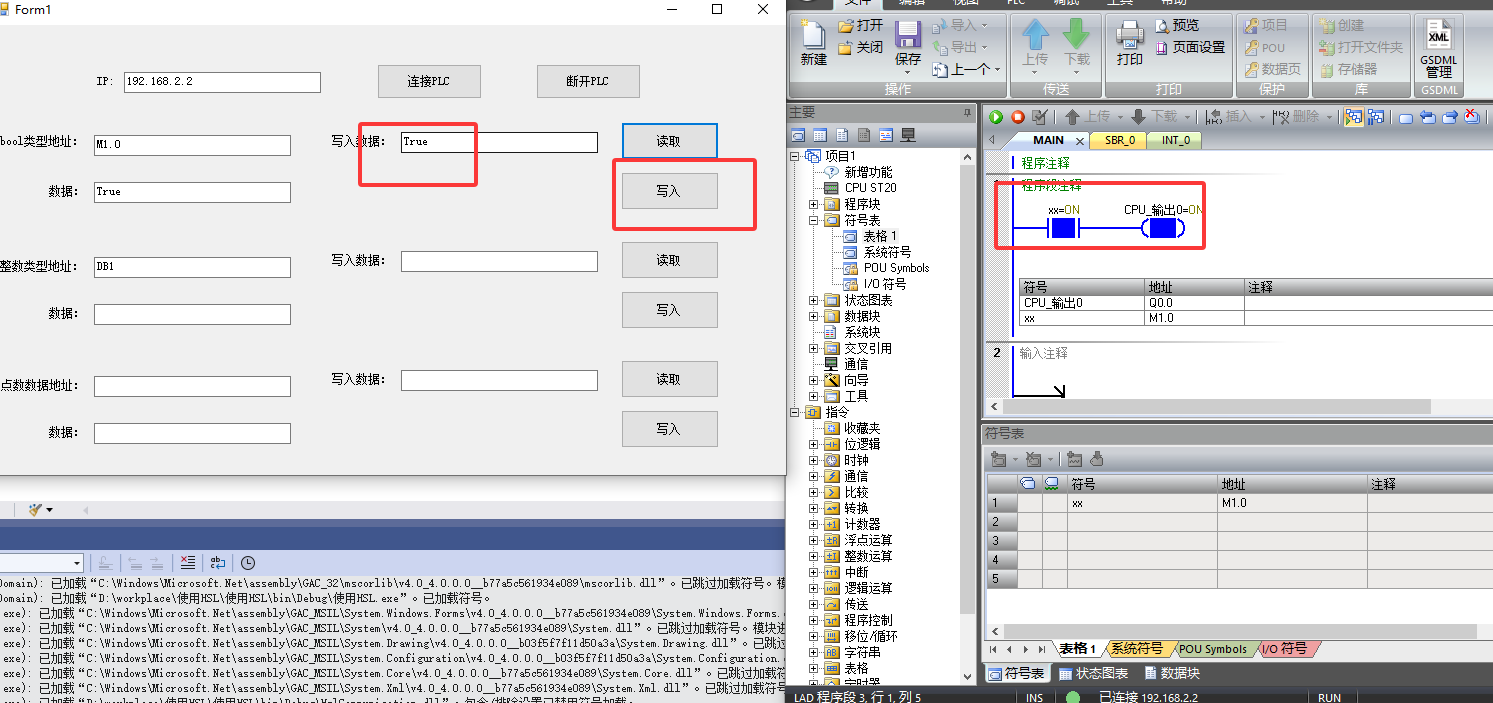Expand the 位逻辑 instruction branch
The width and height of the screenshot is (1493, 703).
click(813, 443)
